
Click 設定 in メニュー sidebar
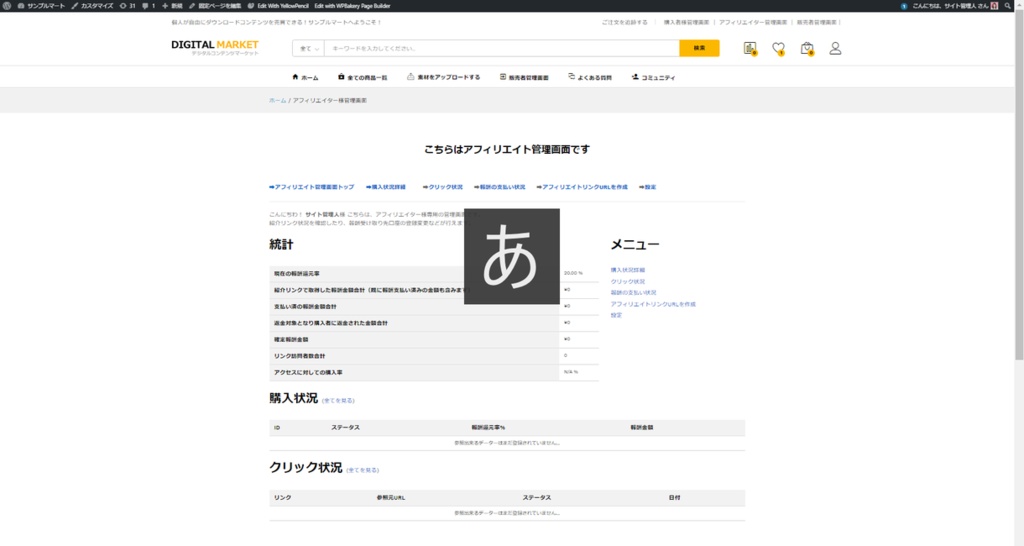point(616,315)
